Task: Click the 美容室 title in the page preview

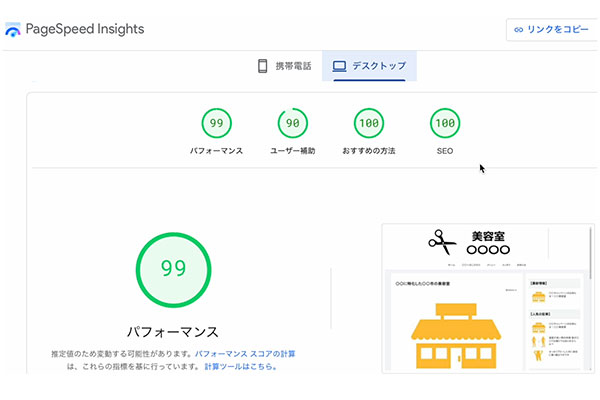Action: 490,235
